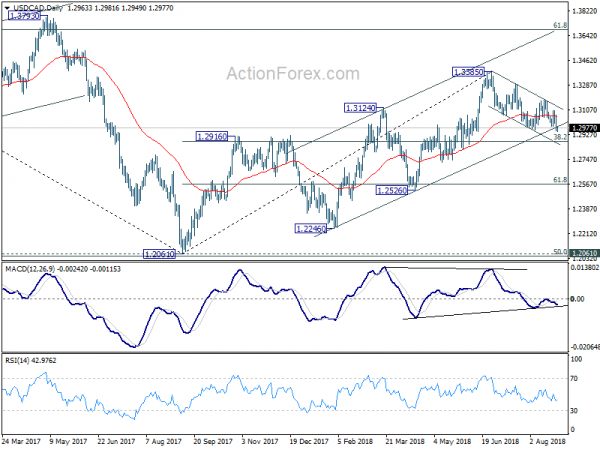Viewport: 600px width, 450px height.
Task: Click the 1.25260 low price label
Action: click(x=392, y=190)
